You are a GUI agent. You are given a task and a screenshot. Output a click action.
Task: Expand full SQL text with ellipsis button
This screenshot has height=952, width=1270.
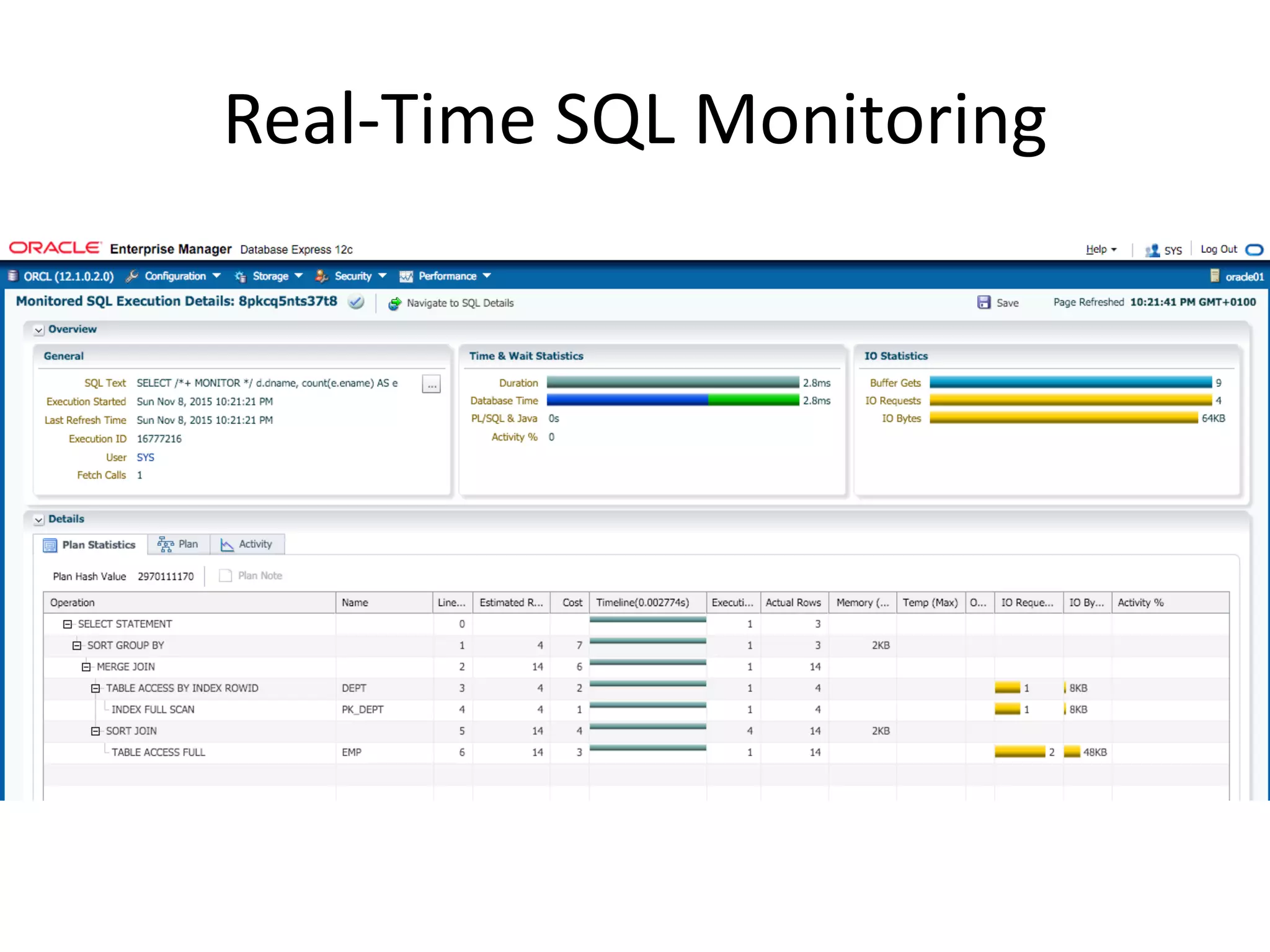[432, 384]
